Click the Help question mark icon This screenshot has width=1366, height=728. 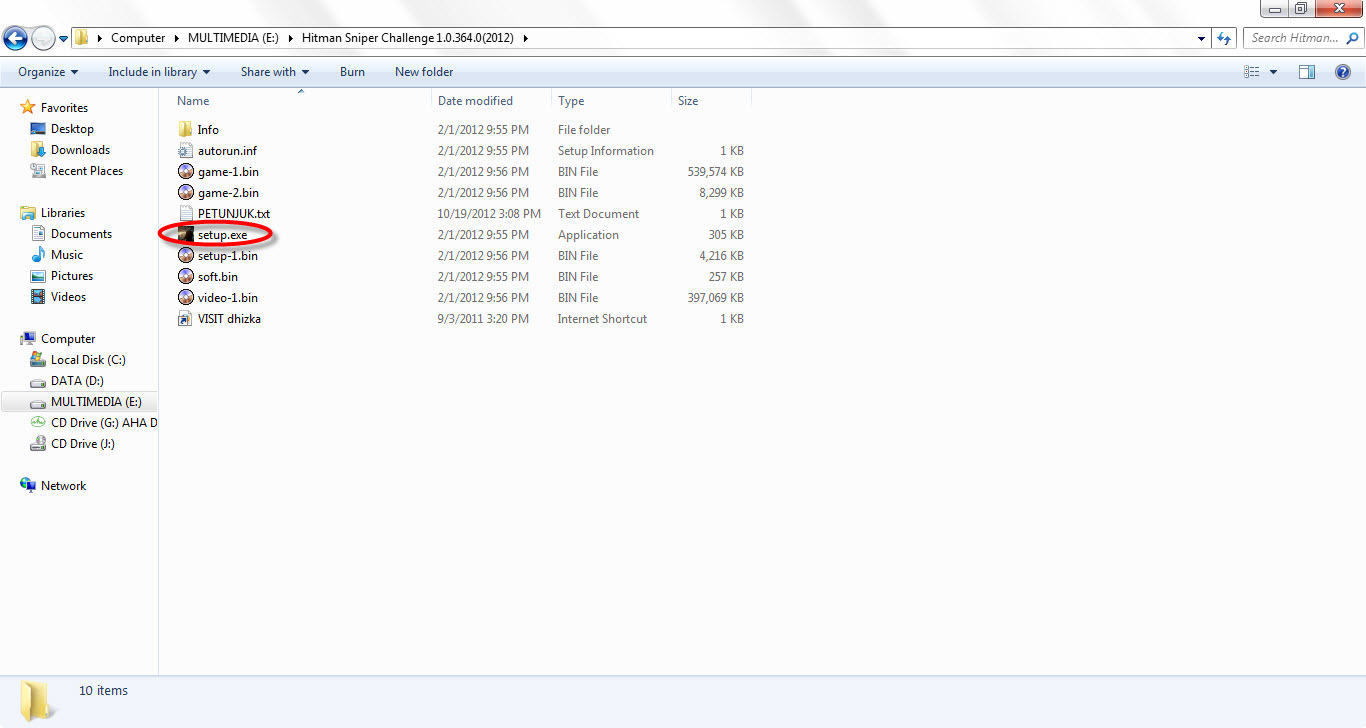pos(1343,72)
